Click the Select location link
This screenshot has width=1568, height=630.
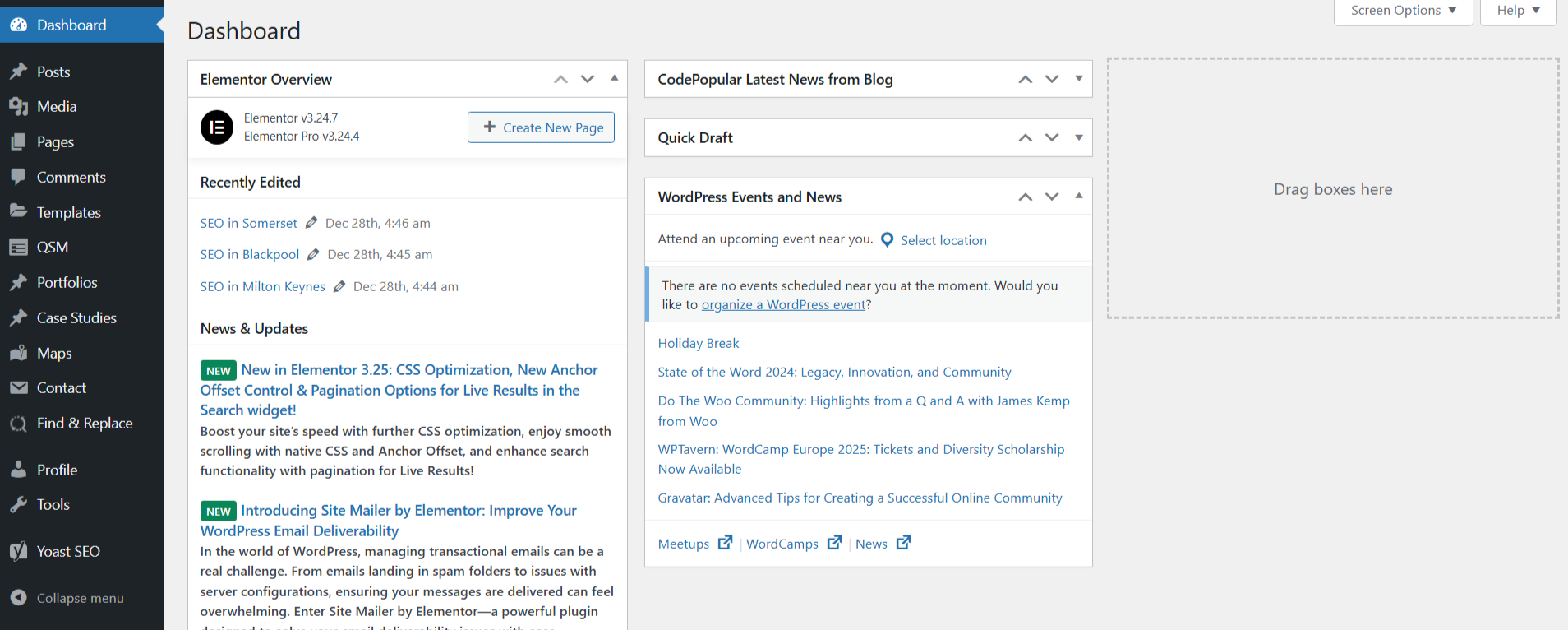(x=943, y=240)
